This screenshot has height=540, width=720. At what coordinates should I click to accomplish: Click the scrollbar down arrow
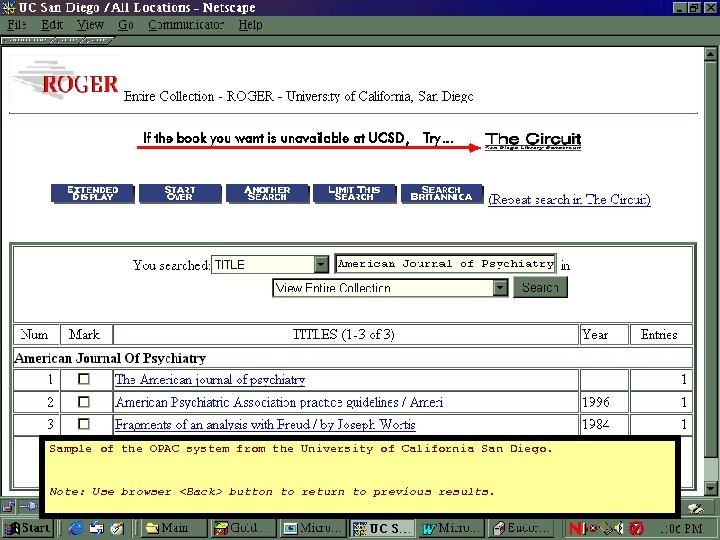[x=710, y=488]
